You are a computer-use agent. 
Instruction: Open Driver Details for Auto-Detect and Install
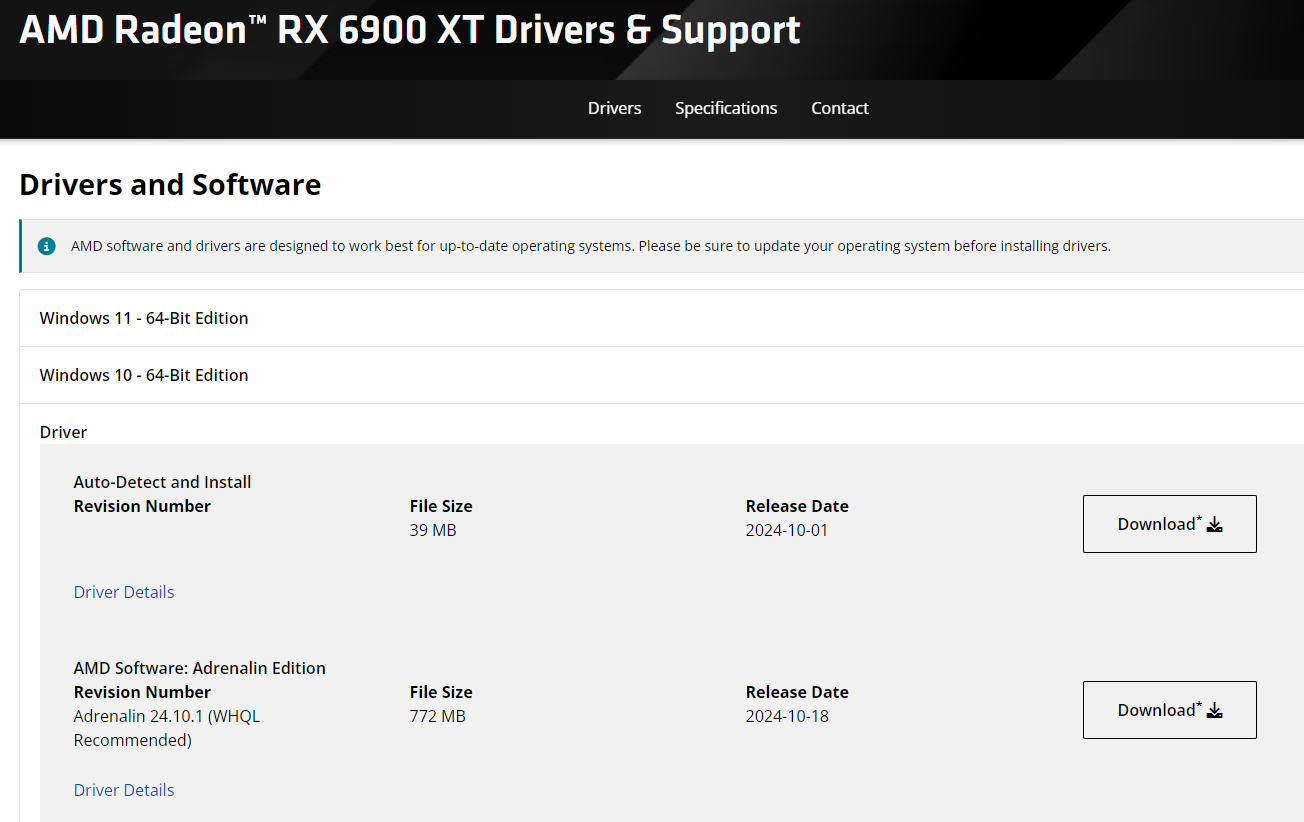coord(124,592)
